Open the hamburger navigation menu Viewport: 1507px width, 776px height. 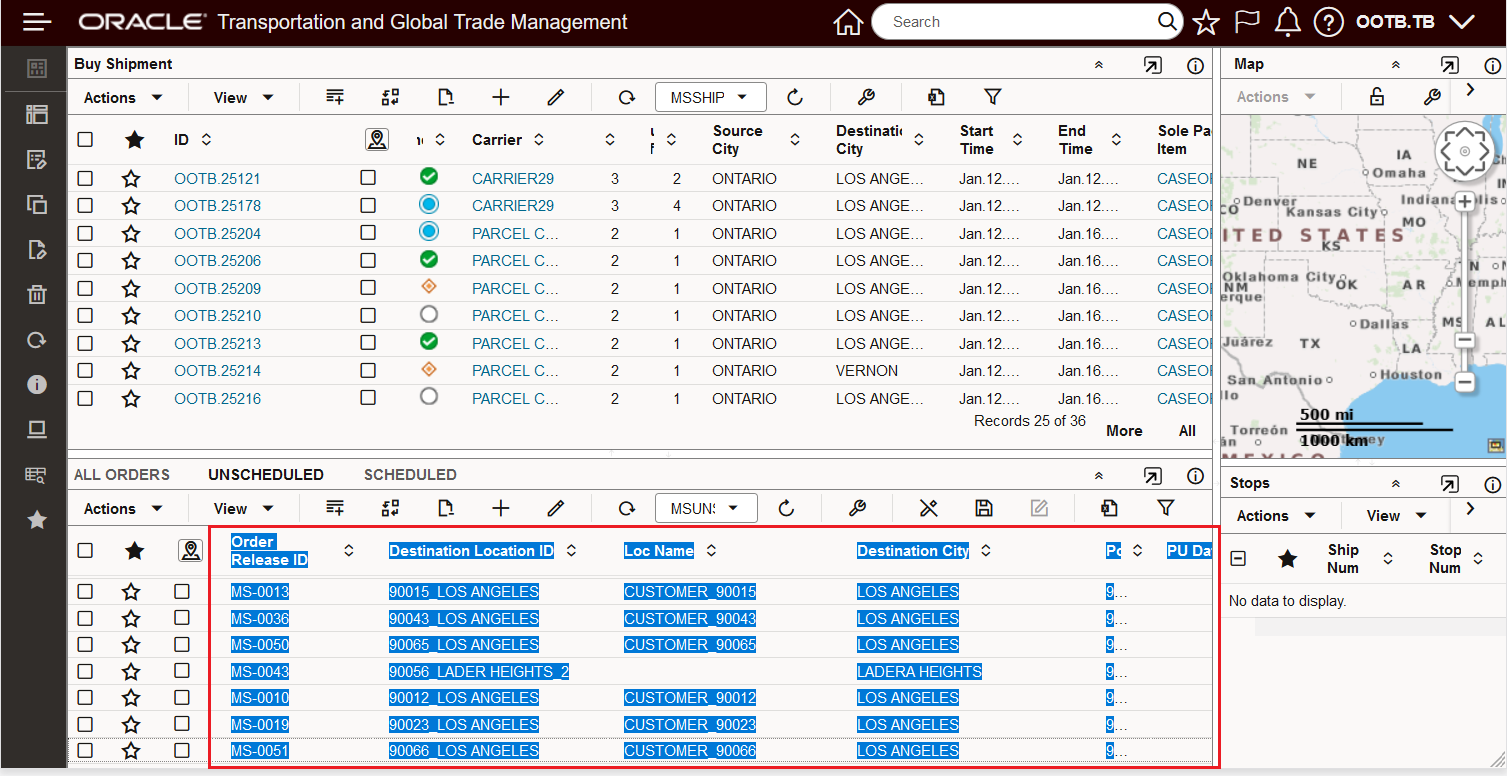tap(37, 22)
